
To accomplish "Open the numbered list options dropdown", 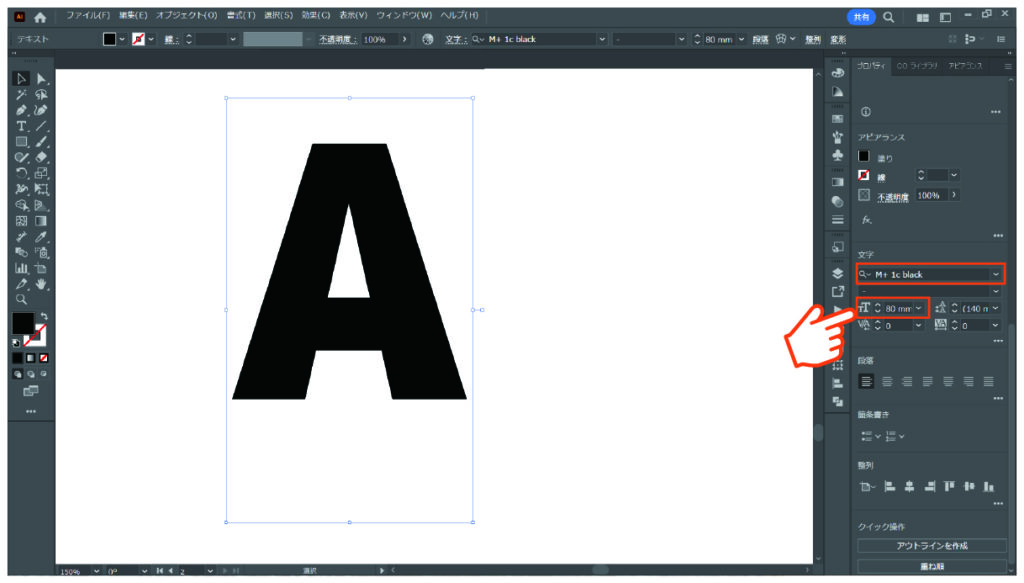I will [902, 436].
